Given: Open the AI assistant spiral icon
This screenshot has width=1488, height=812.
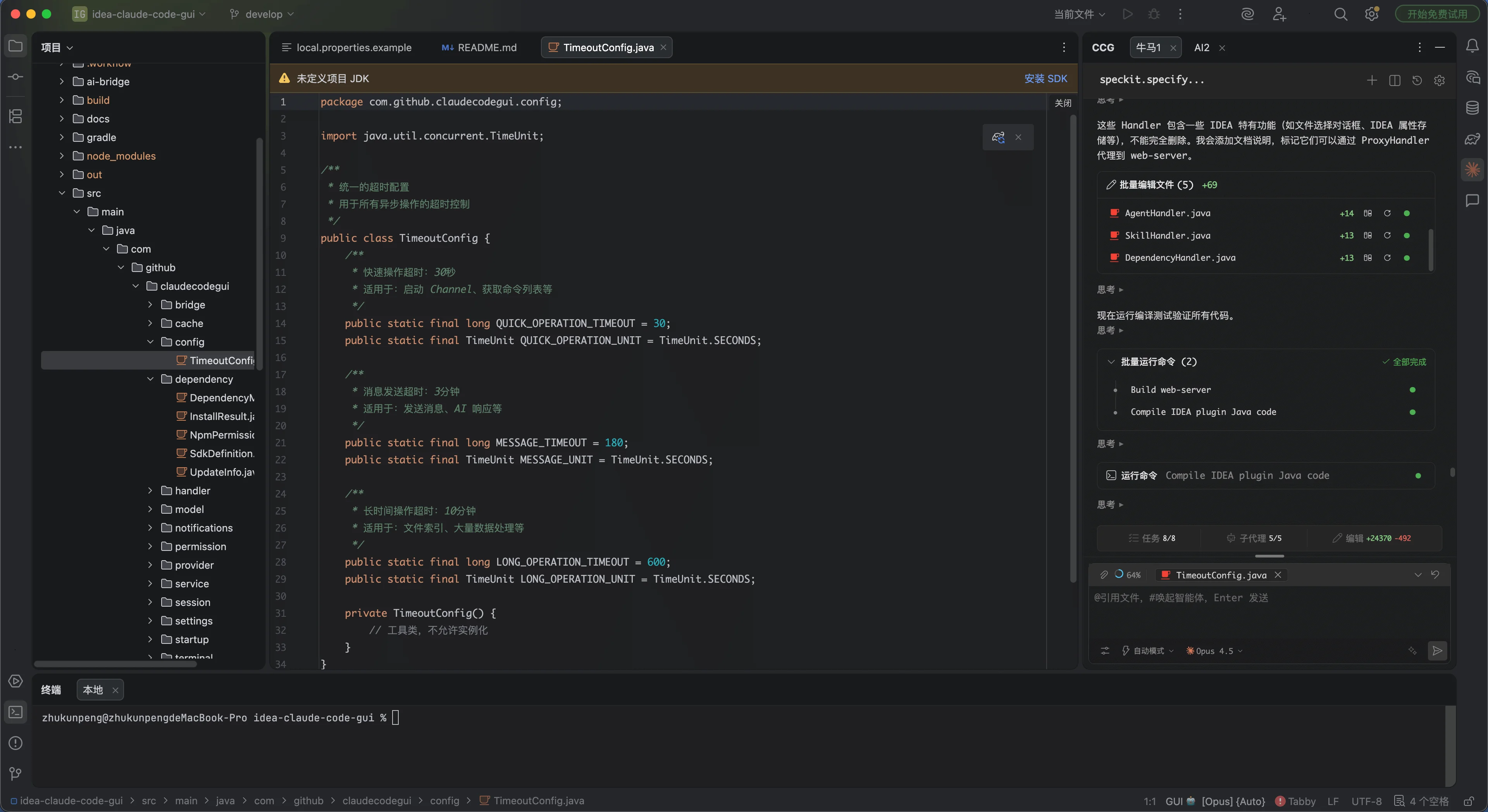Looking at the screenshot, I should click(x=1248, y=14).
